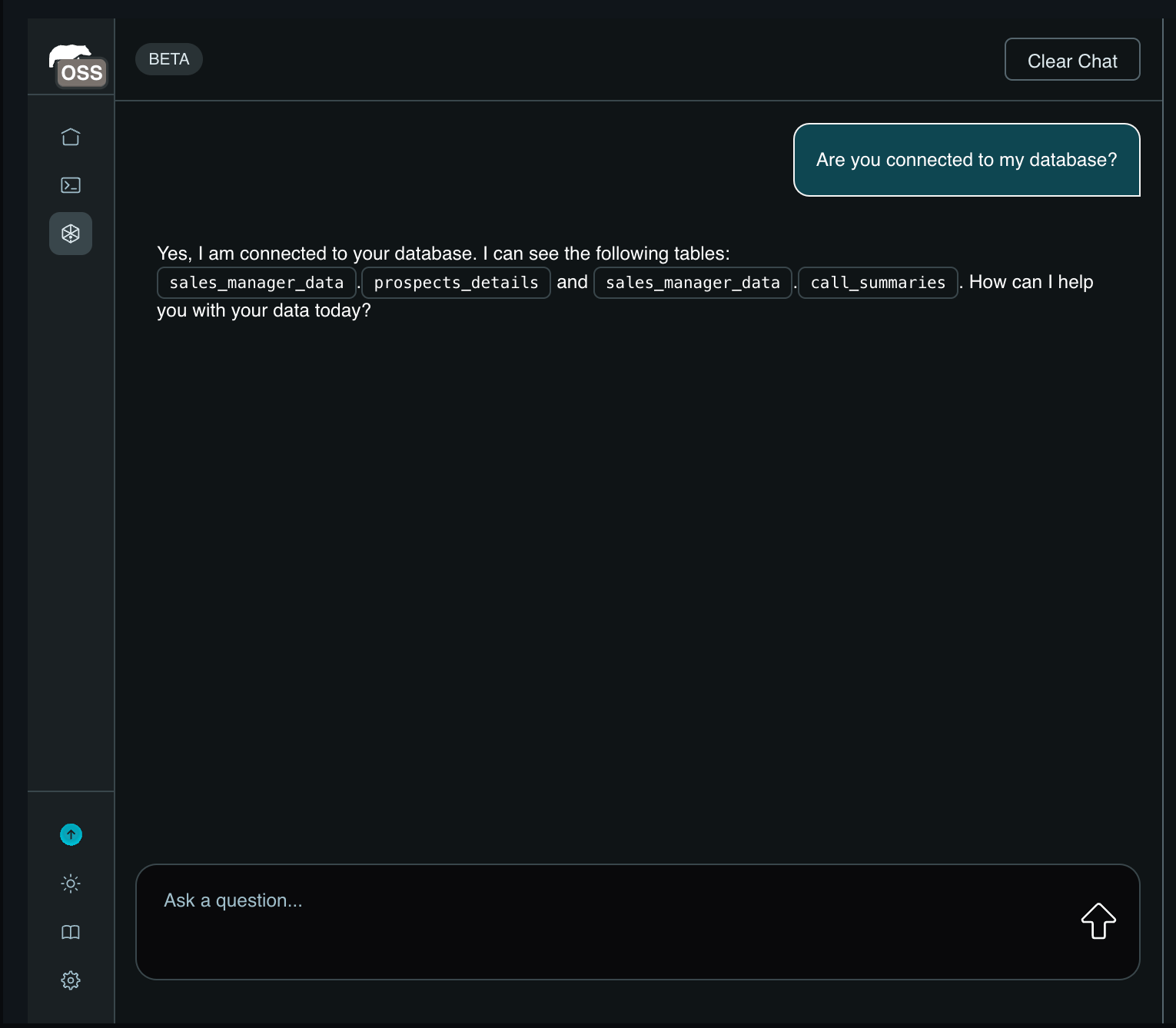Click the OSS label on the logo
Image resolution: width=1176 pixels, height=1028 pixels.
[x=81, y=73]
